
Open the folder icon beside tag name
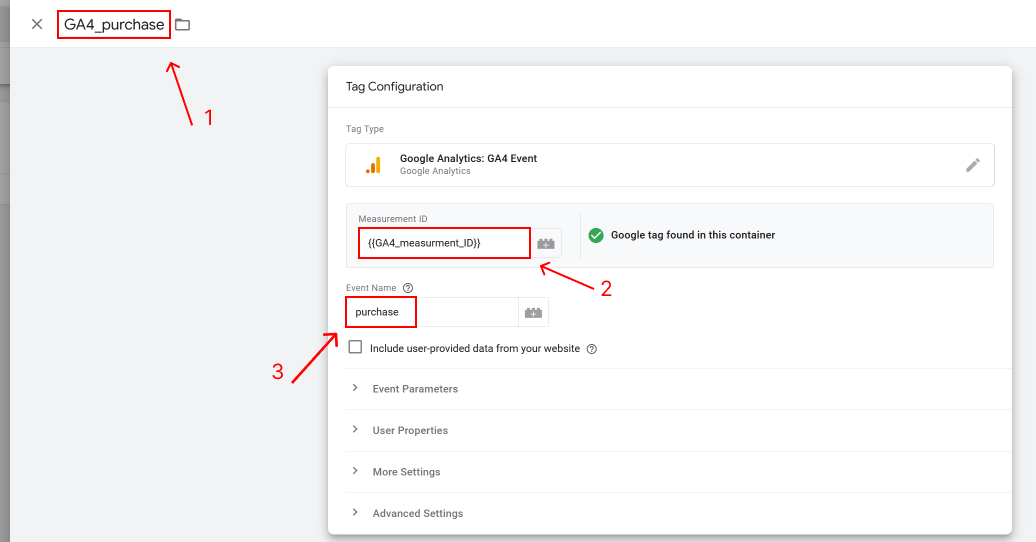(x=182, y=24)
